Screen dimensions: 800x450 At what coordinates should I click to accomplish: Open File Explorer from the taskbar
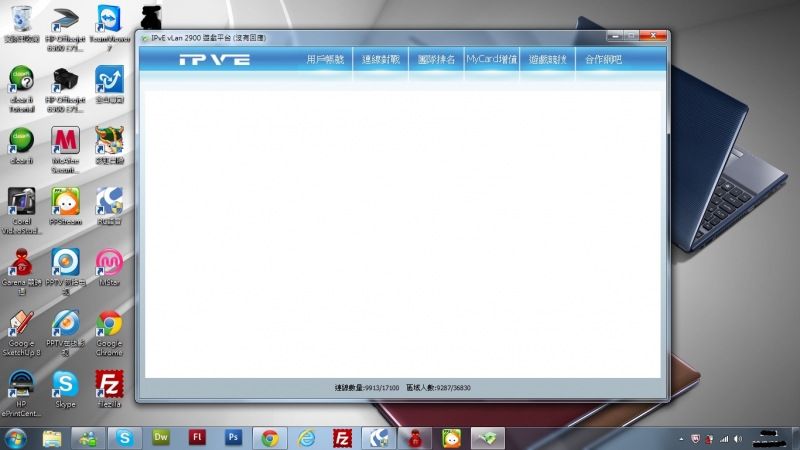(52, 438)
